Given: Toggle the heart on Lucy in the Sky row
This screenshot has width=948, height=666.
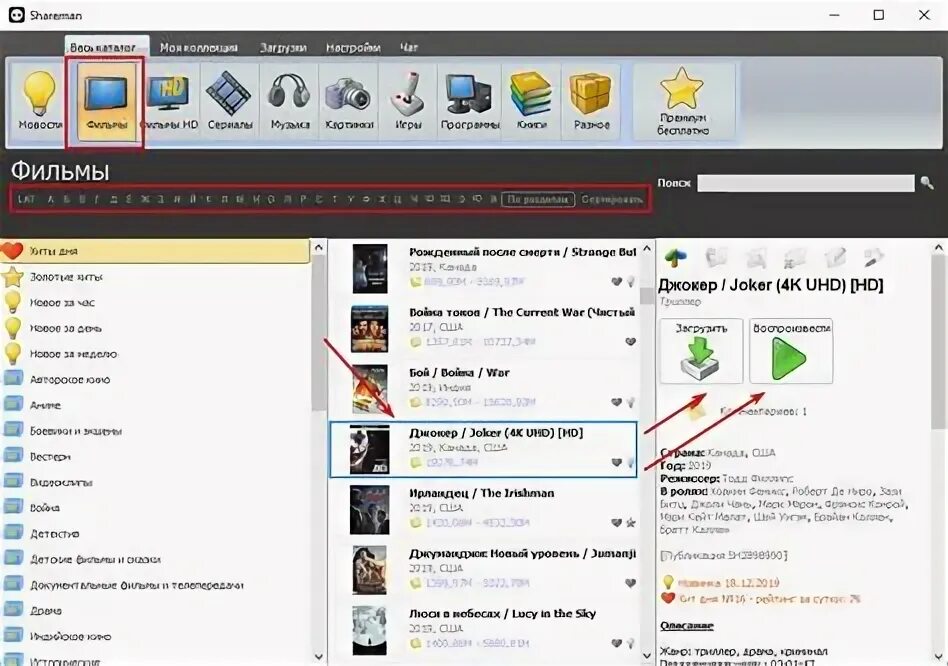Looking at the screenshot, I should [617, 644].
